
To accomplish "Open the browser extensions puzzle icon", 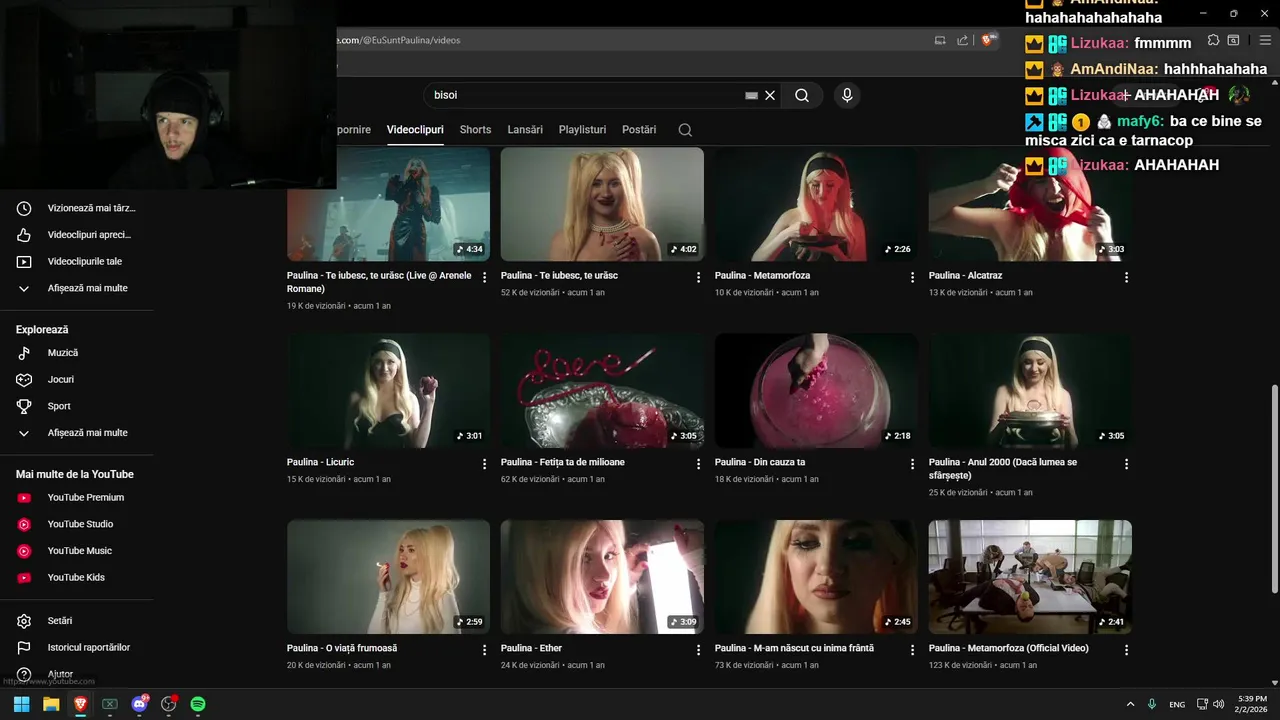I will coord(1213,40).
